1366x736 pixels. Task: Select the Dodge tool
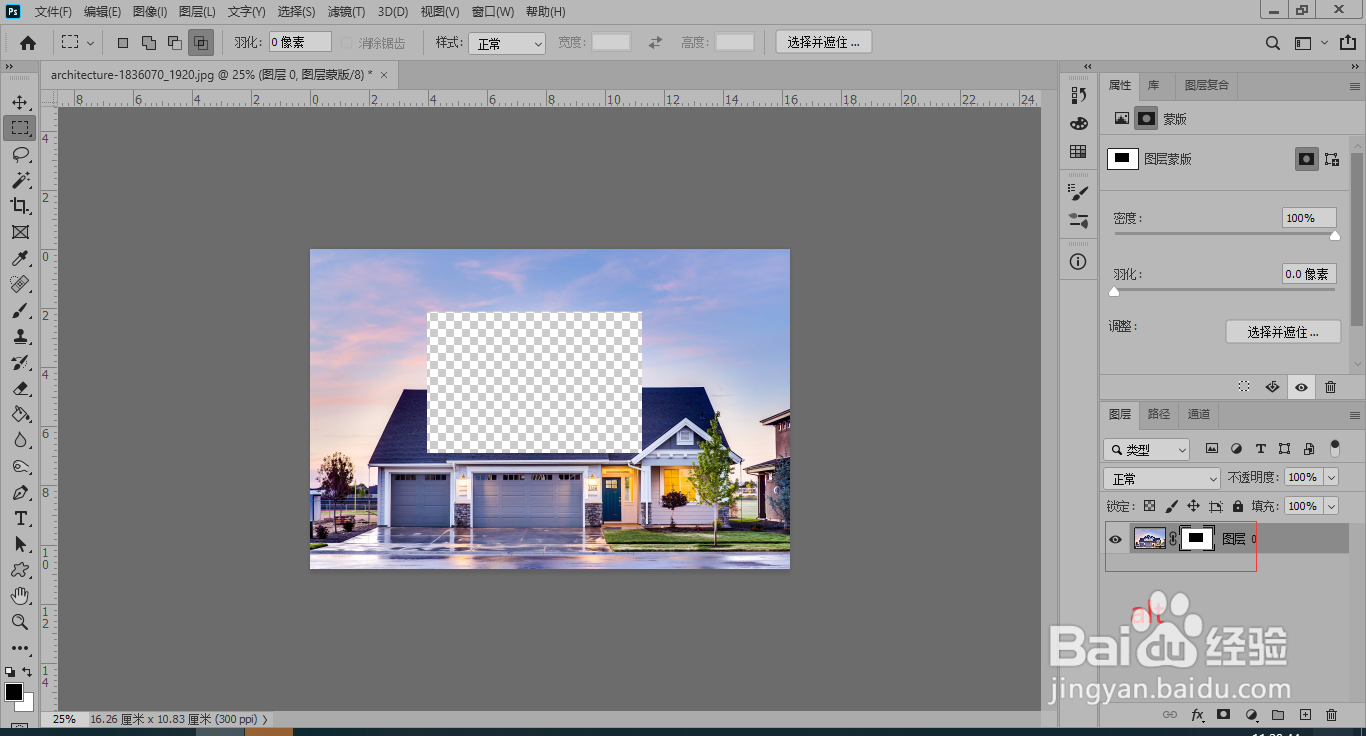pyautogui.click(x=20, y=467)
